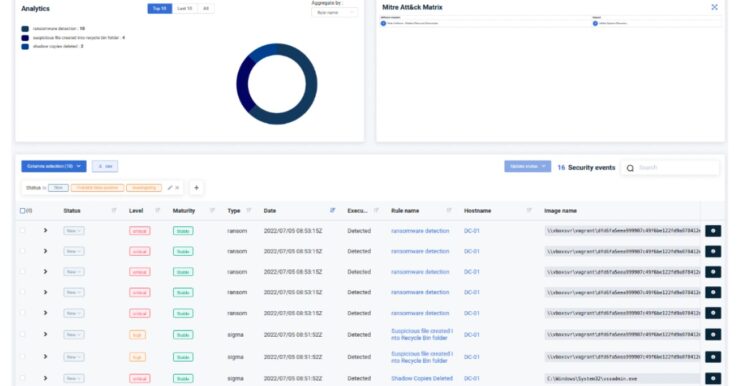Viewport: 738px width, 386px height.
Task: Click the vssadmin.exe image name cell
Action: point(622,378)
